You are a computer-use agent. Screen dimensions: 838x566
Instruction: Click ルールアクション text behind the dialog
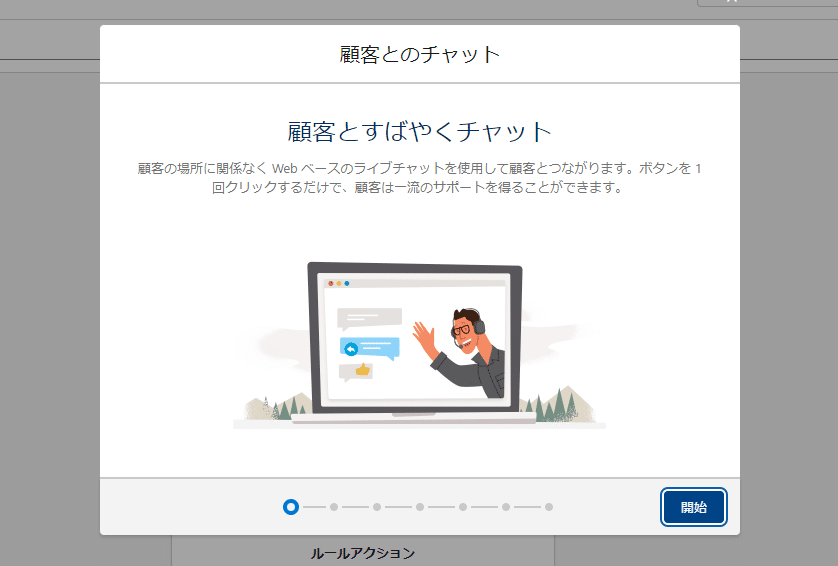363,553
